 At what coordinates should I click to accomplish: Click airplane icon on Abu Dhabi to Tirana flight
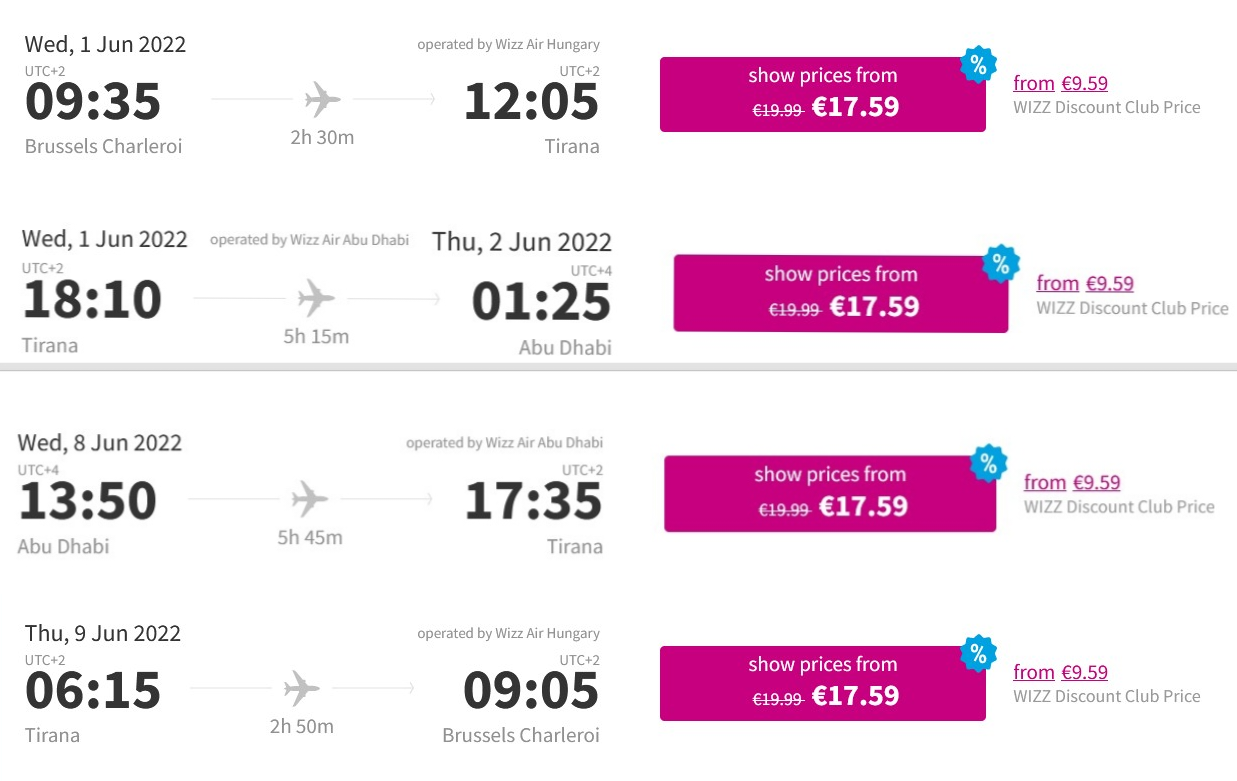click(309, 498)
